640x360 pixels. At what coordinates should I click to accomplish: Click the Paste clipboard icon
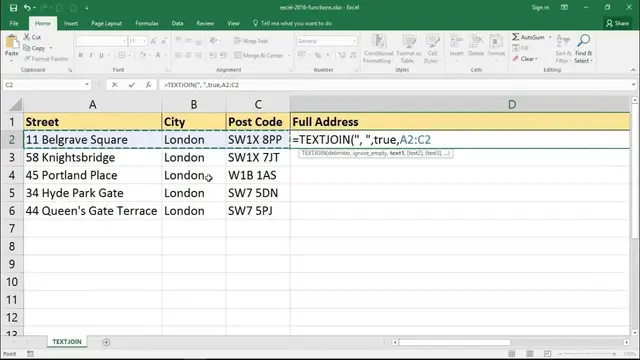[11, 42]
